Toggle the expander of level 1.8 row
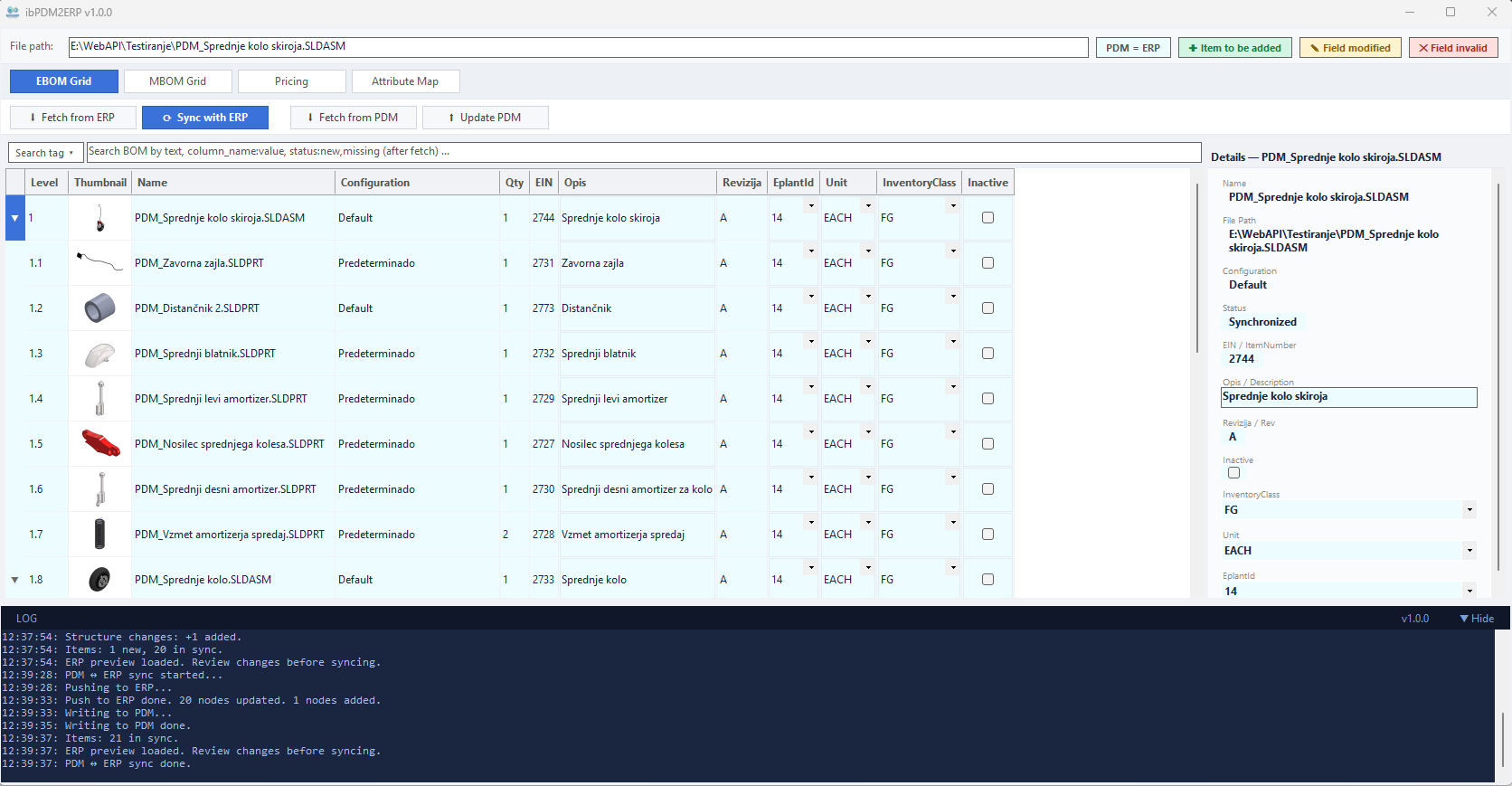The height and width of the screenshot is (786, 1512). point(14,580)
